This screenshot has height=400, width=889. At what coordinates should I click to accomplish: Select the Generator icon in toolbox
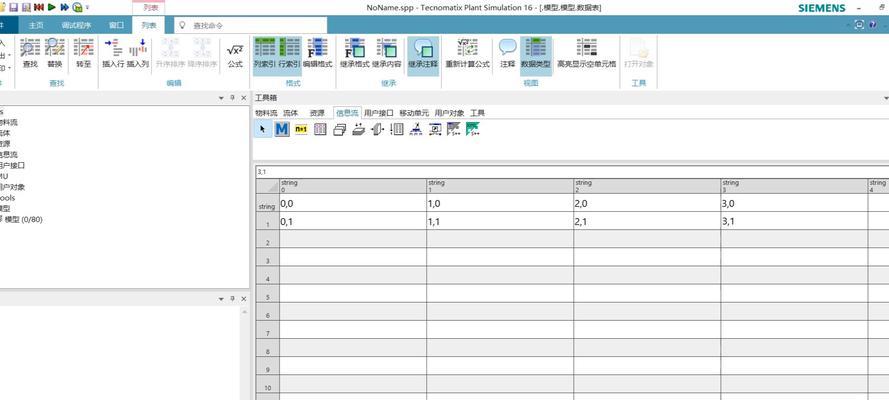(435, 129)
